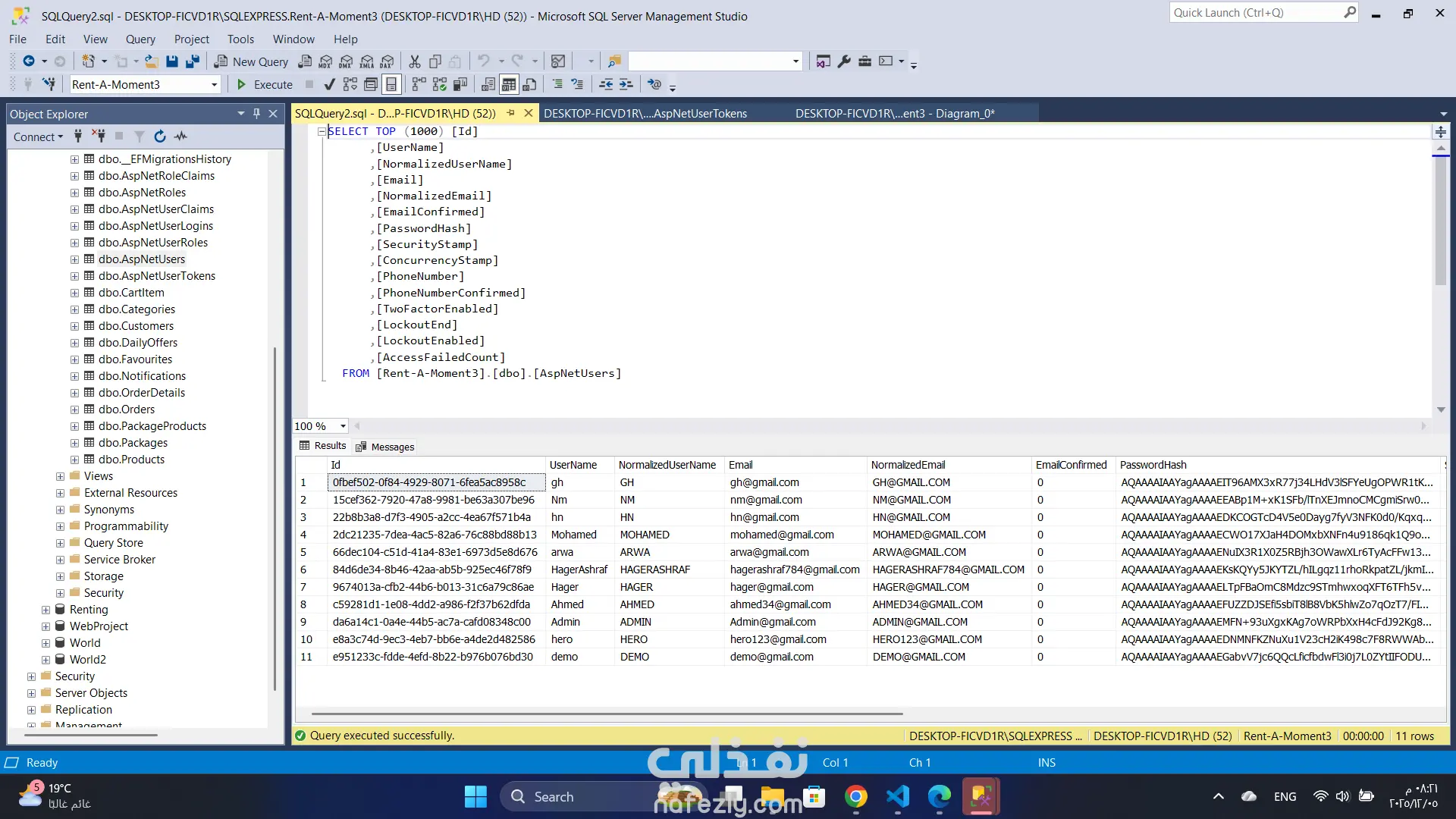
Task: Expand the dbo.AspNetUsers table node
Action: [x=74, y=259]
